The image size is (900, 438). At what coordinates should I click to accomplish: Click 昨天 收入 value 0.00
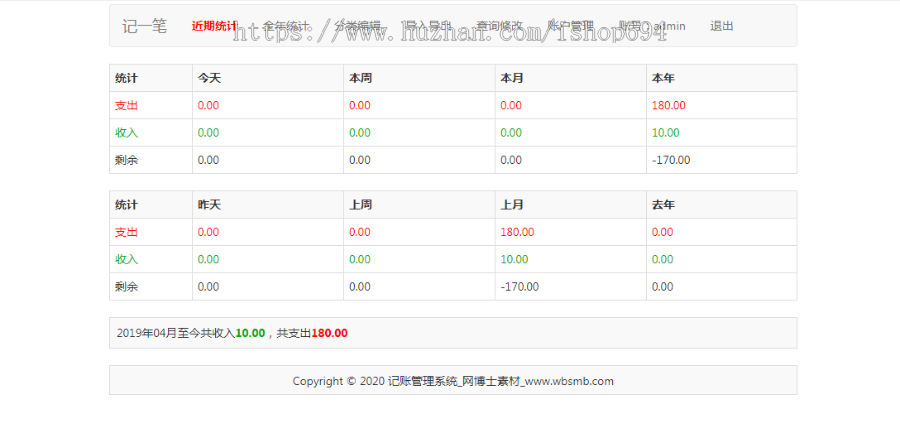[208, 259]
